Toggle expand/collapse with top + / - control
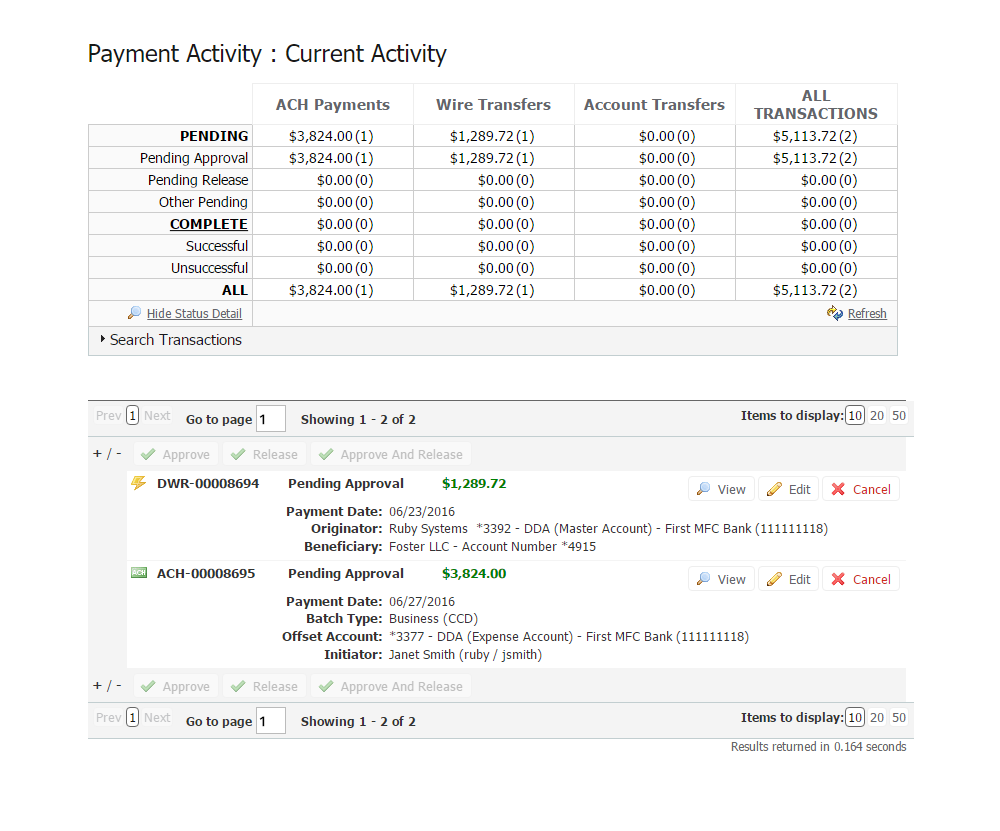This screenshot has height=831, width=1000. click(x=107, y=453)
